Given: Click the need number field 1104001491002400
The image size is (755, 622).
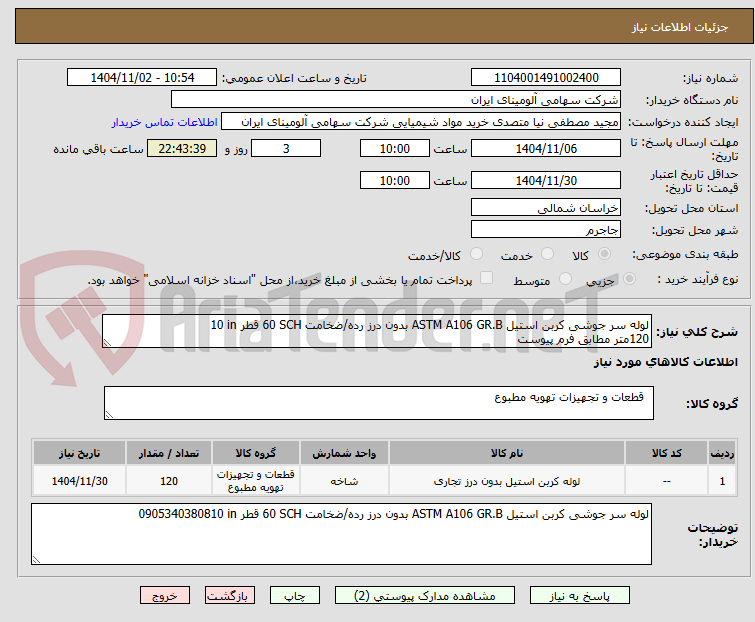Looking at the screenshot, I should pyautogui.click(x=546, y=78).
